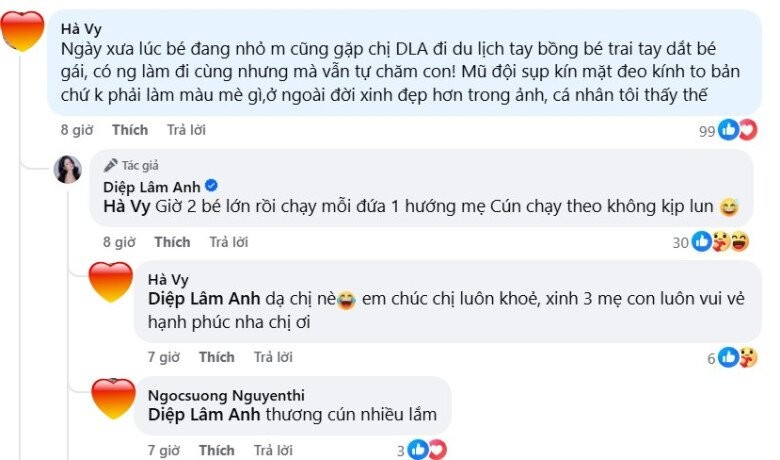Click the Hà Vy mention in Diệp Lâm Anh's reply
The image size is (780, 460).
click(125, 207)
